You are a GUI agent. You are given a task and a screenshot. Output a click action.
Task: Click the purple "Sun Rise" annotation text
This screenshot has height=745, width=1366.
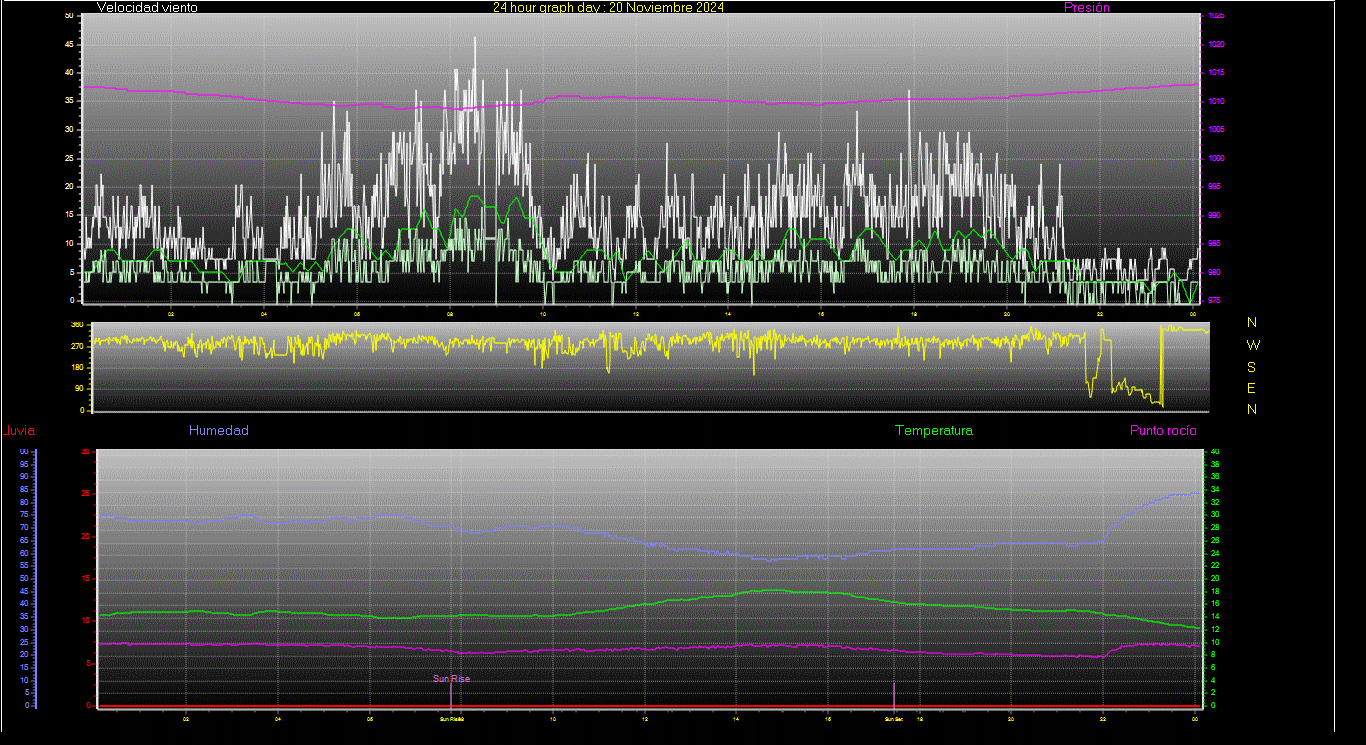tap(451, 678)
